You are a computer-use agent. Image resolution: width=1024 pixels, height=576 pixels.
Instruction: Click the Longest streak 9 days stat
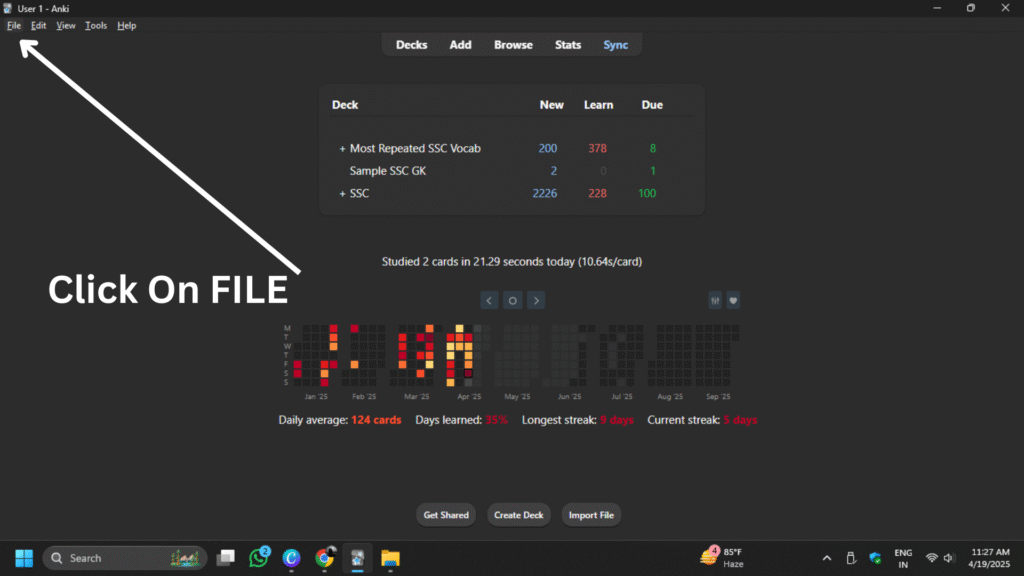(578, 420)
